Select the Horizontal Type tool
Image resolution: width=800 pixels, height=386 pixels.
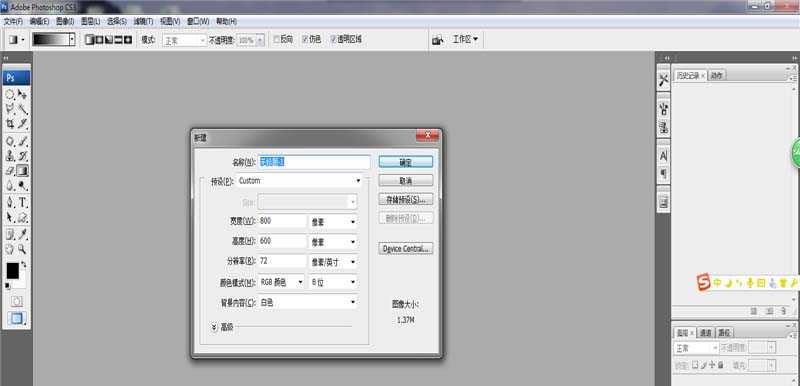[22, 202]
